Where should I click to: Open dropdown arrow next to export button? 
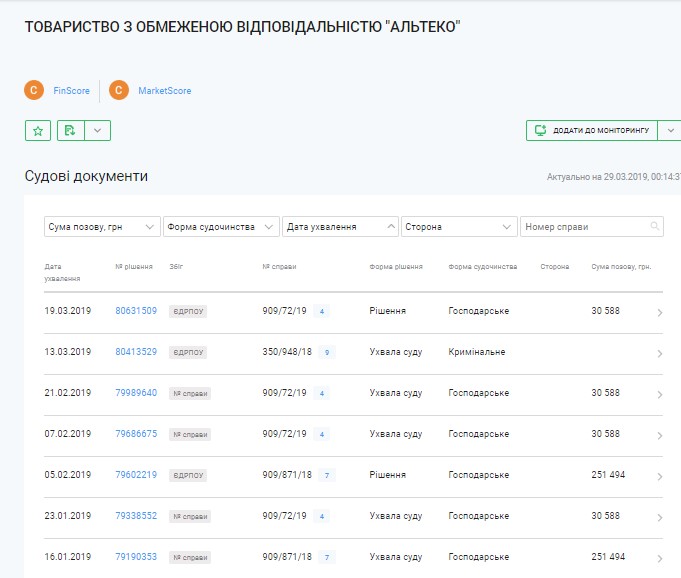97,130
